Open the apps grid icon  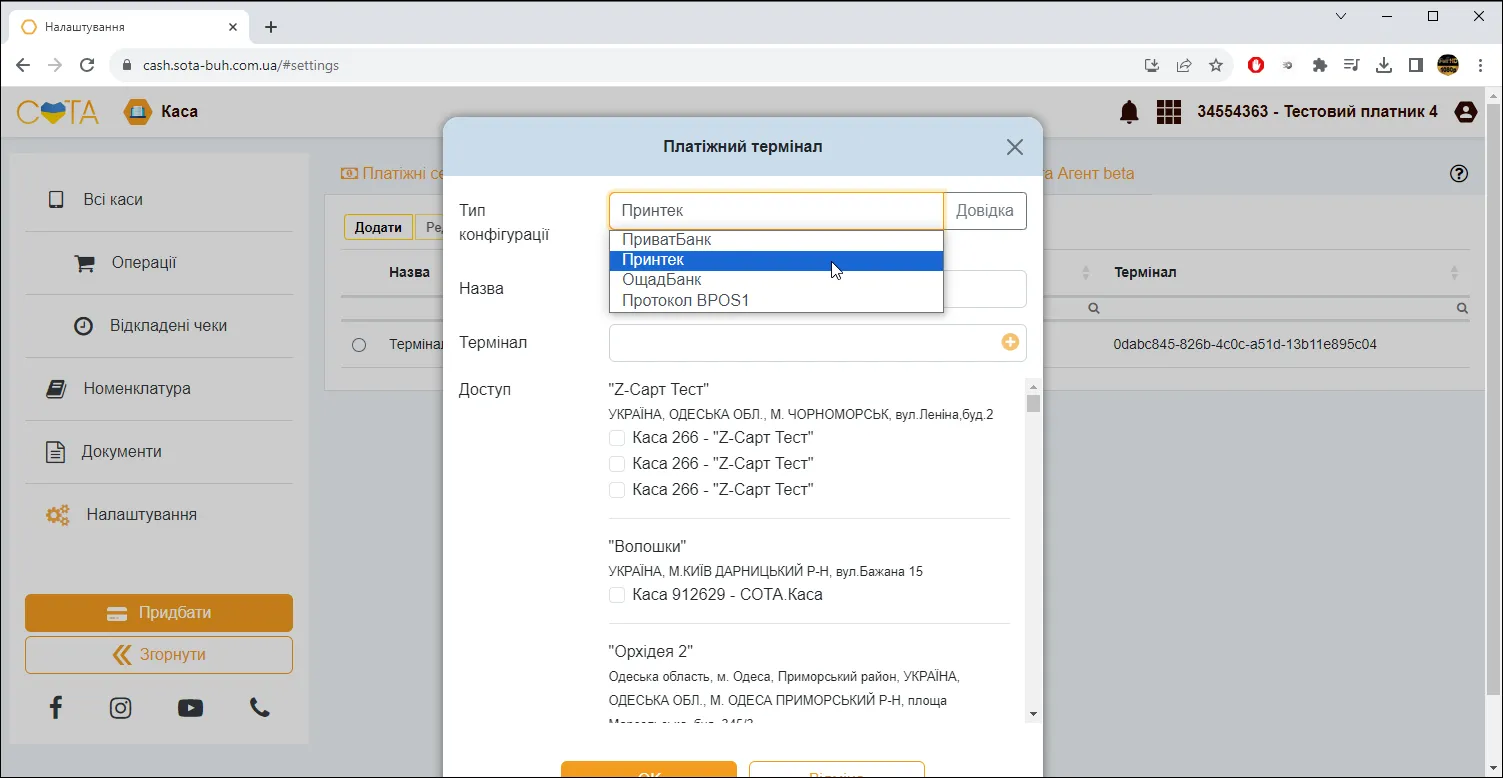(x=1169, y=112)
